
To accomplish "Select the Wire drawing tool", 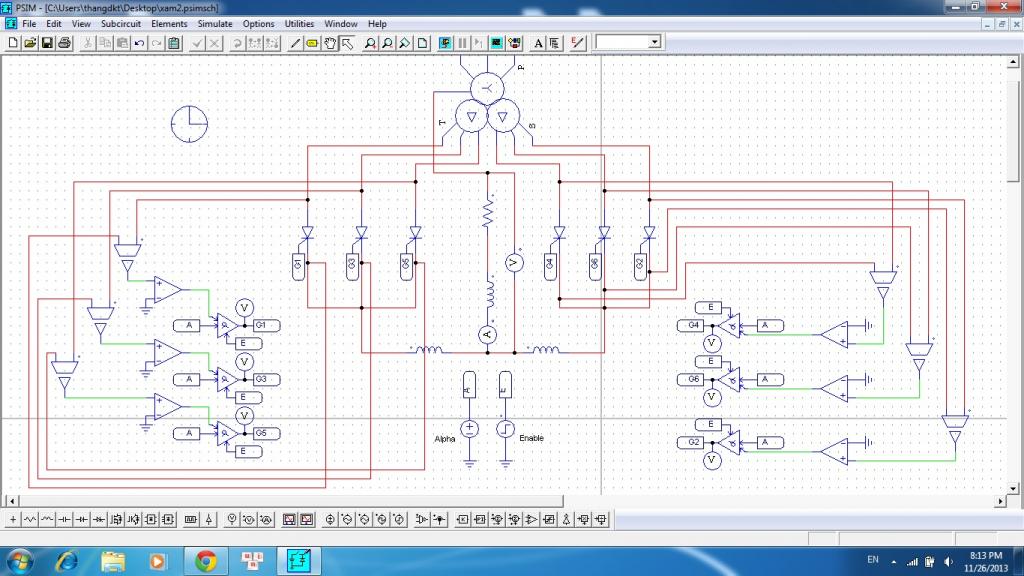I will pyautogui.click(x=295, y=43).
